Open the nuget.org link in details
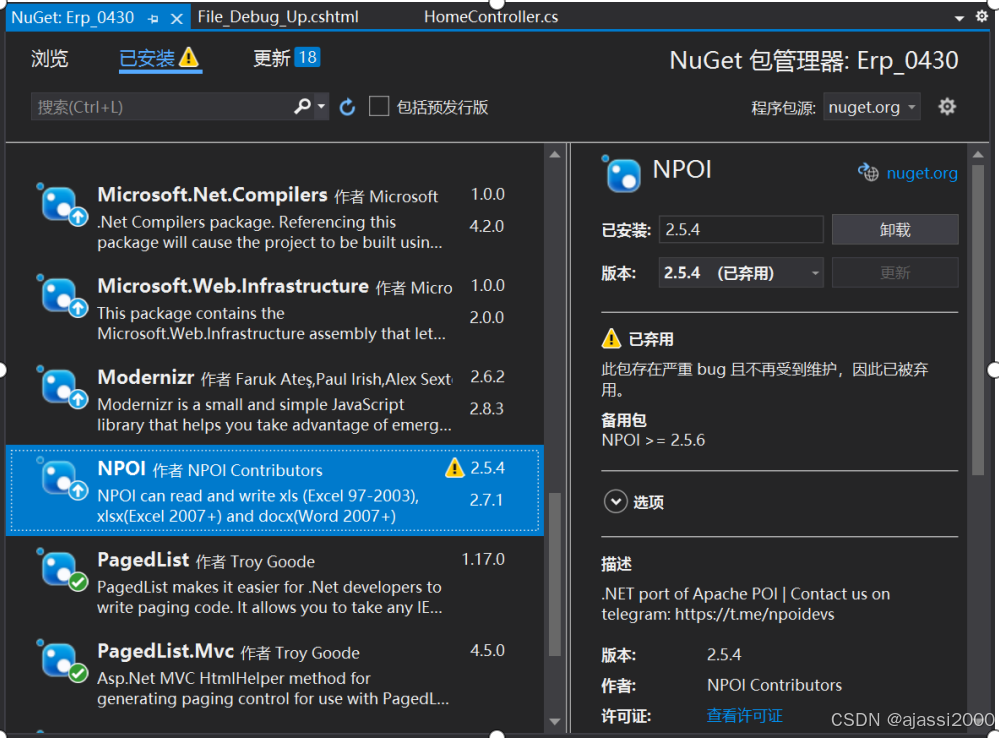 pyautogui.click(x=922, y=173)
